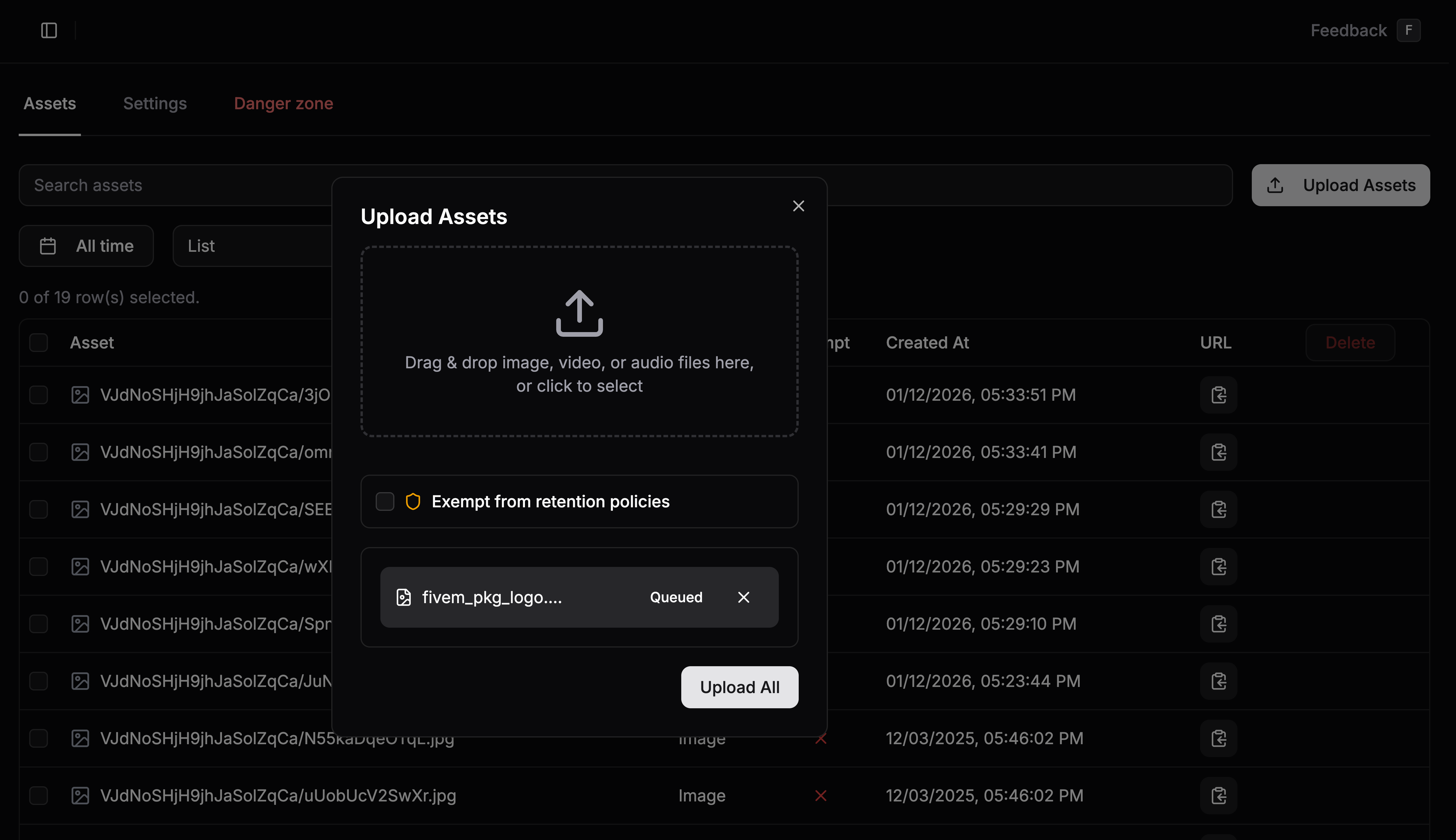The image size is (1456, 840).
Task: Switch to the Settings tab
Action: click(155, 103)
